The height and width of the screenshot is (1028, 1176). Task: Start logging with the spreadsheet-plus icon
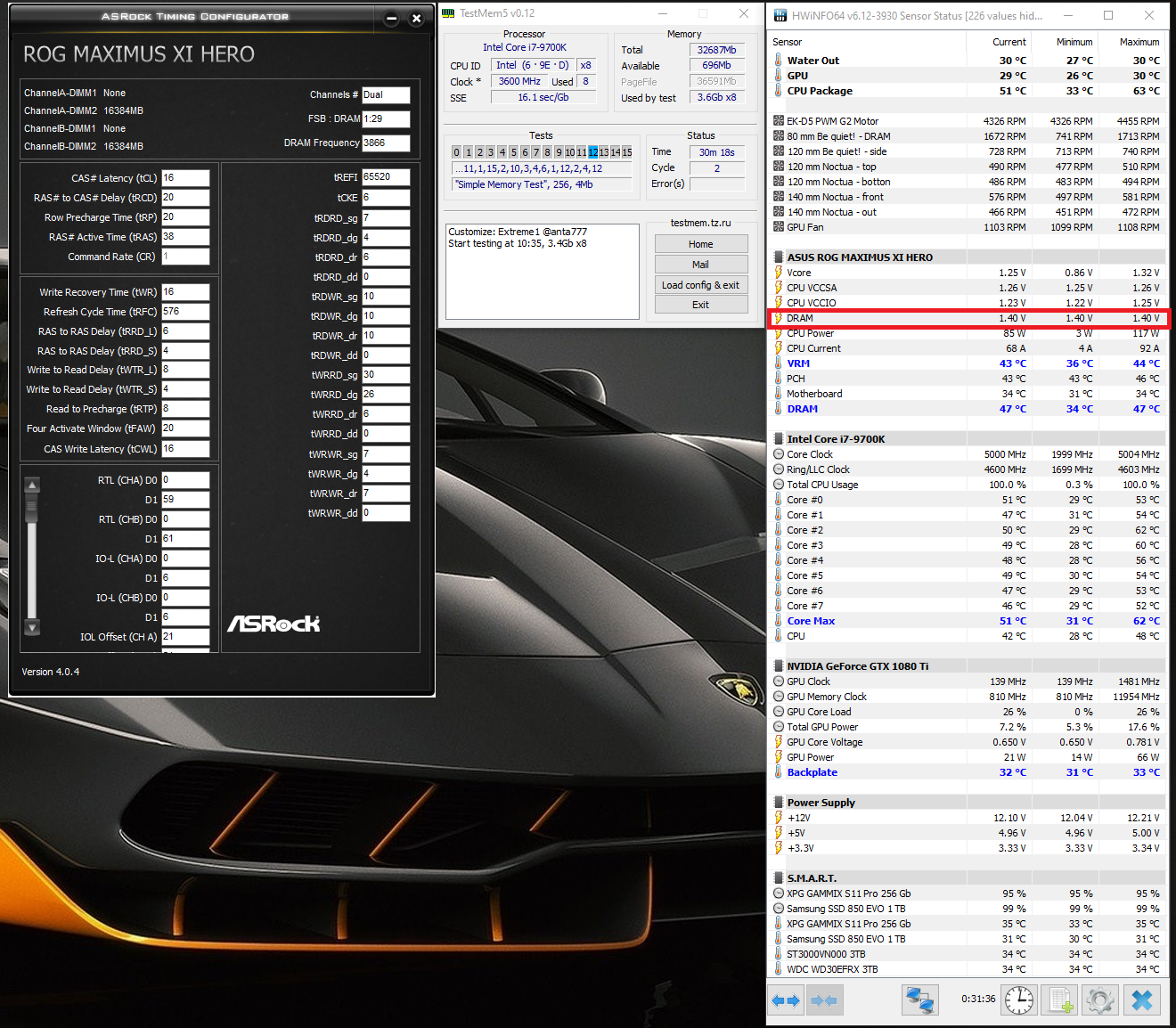click(1060, 1000)
